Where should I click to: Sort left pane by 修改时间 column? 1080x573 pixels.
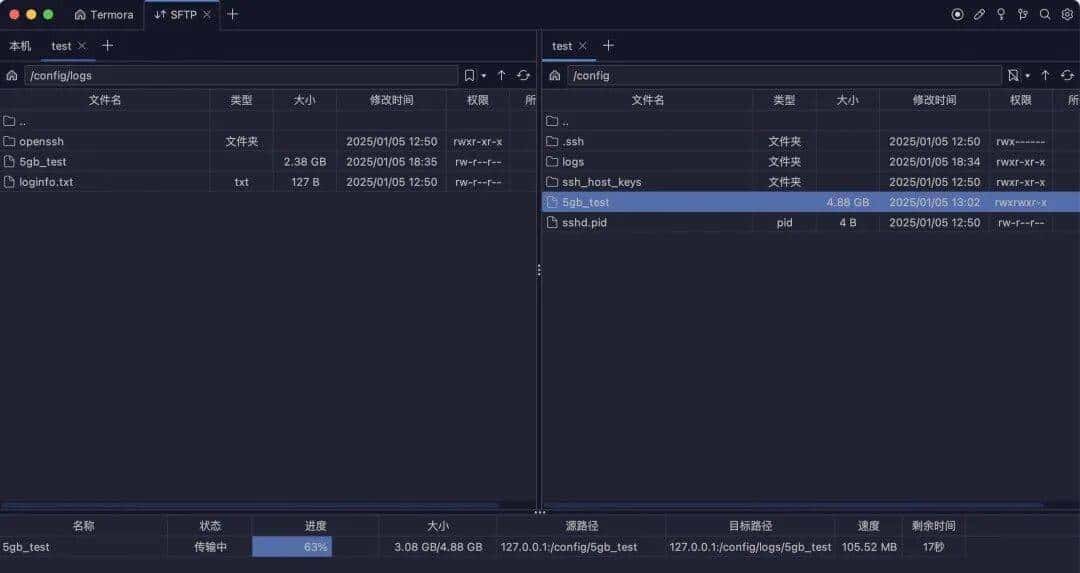pyautogui.click(x=391, y=101)
